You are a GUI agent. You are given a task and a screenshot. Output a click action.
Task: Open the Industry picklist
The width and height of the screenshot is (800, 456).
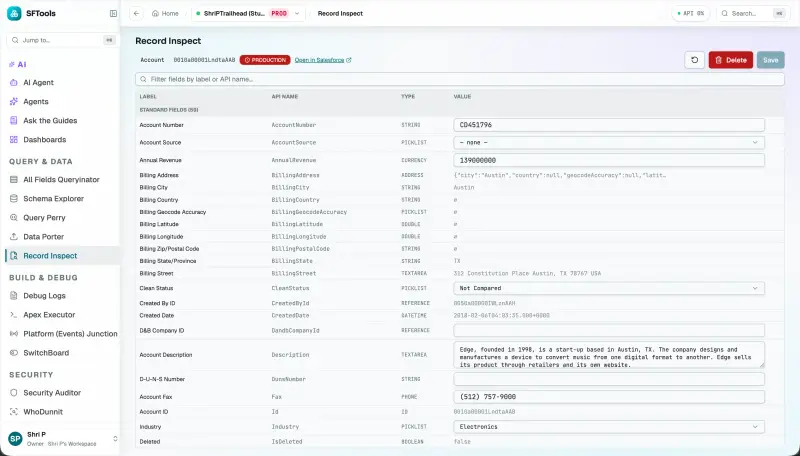click(609, 426)
